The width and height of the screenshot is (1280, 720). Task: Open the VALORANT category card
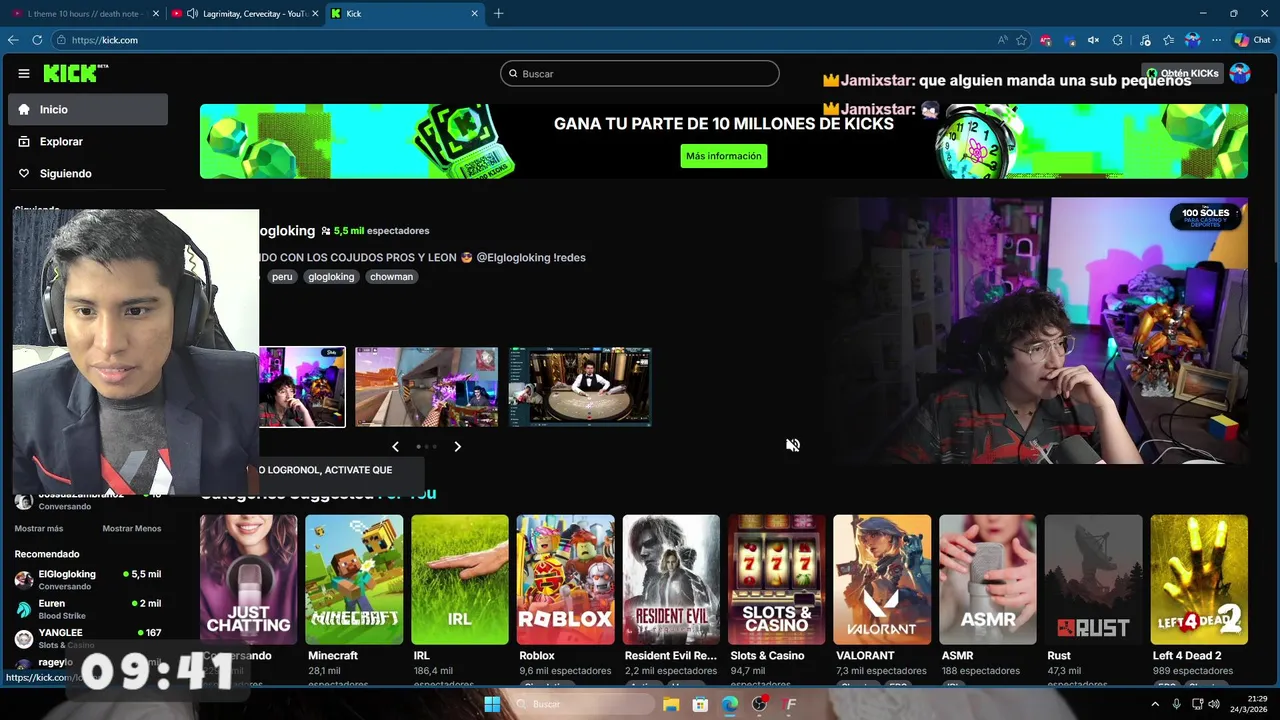click(x=882, y=580)
